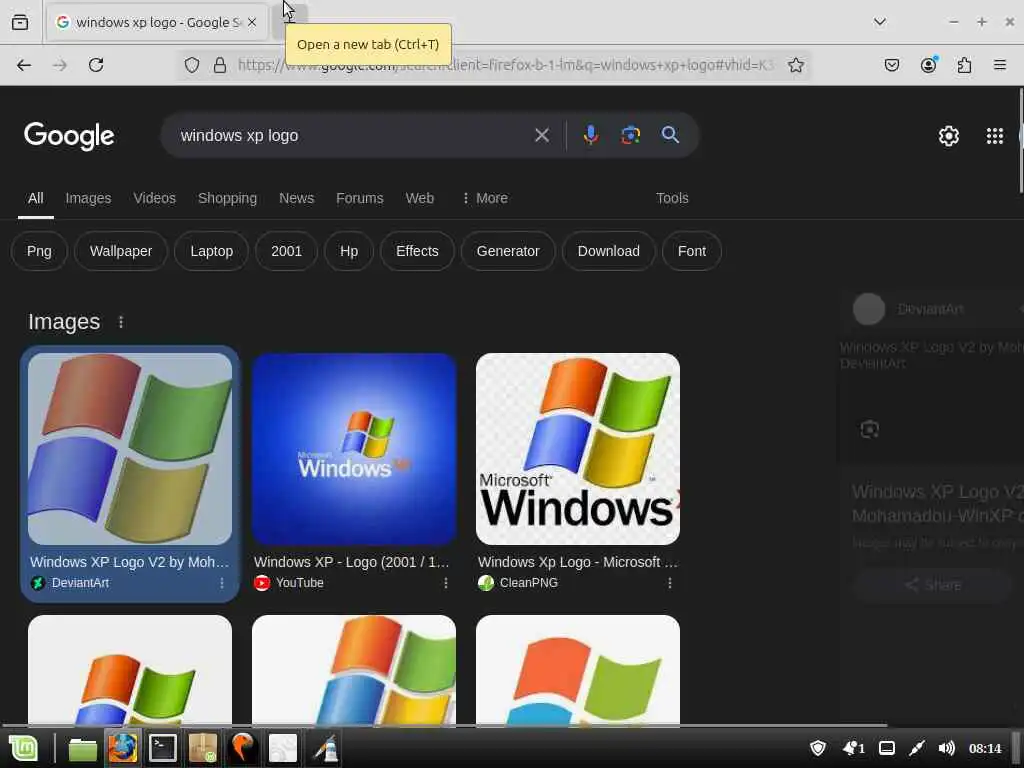Click the page vertical scrollbar

click(1021, 140)
